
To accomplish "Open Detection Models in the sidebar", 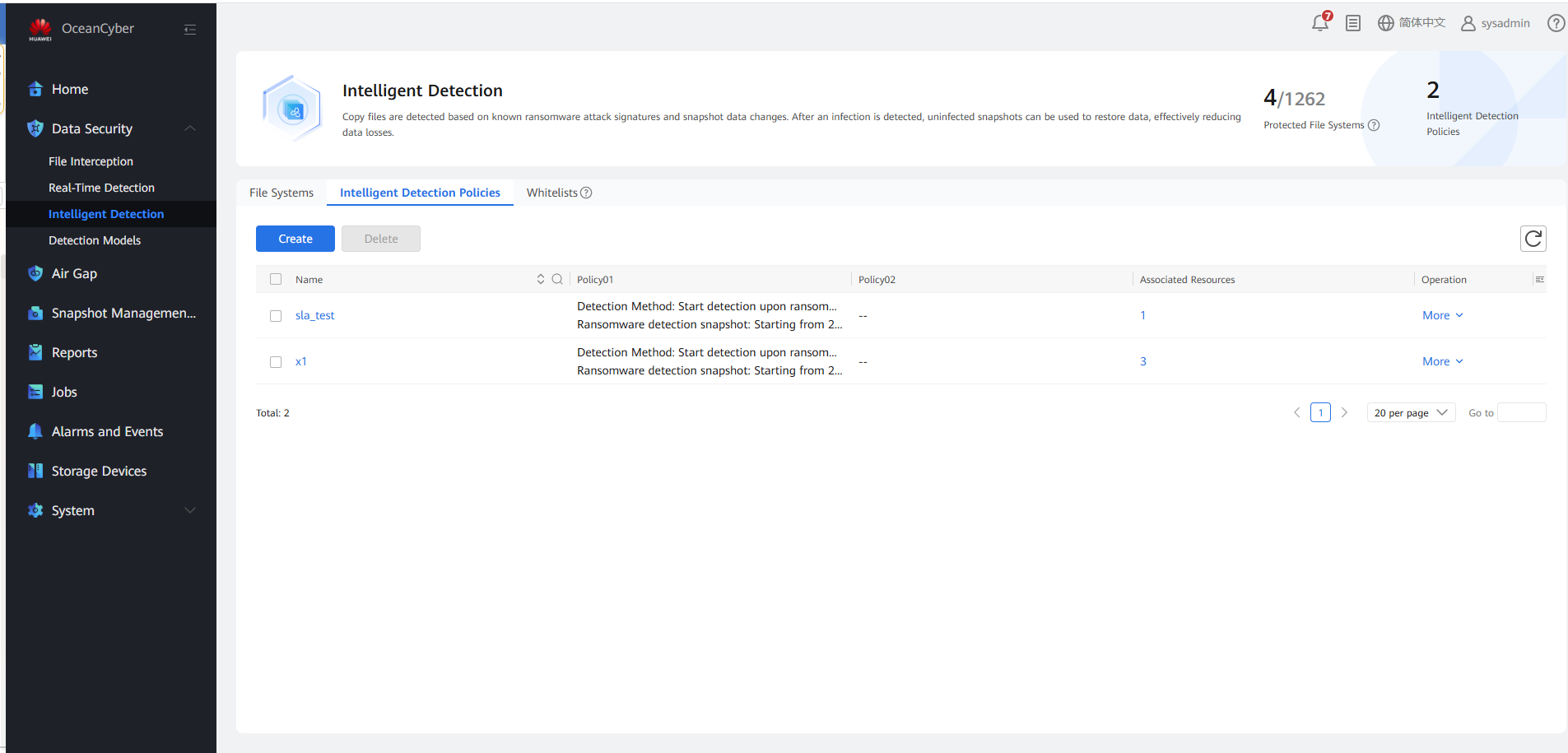I will (95, 240).
